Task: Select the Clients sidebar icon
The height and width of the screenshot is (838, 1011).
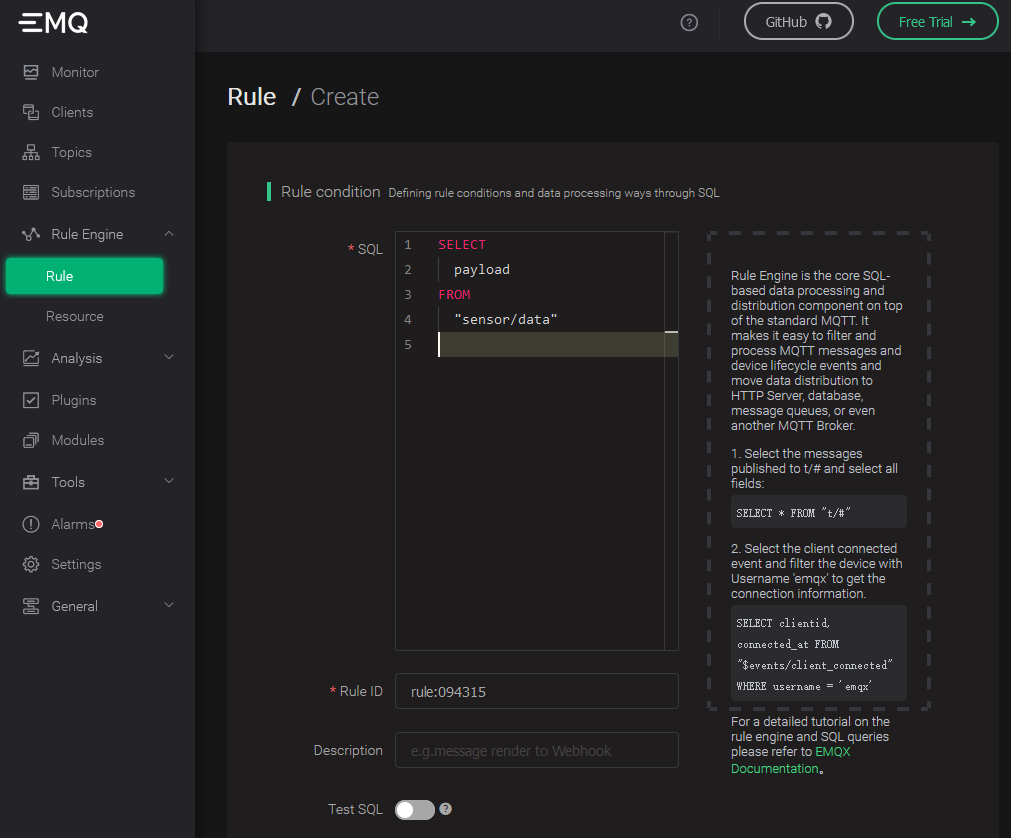Action: [x=33, y=112]
